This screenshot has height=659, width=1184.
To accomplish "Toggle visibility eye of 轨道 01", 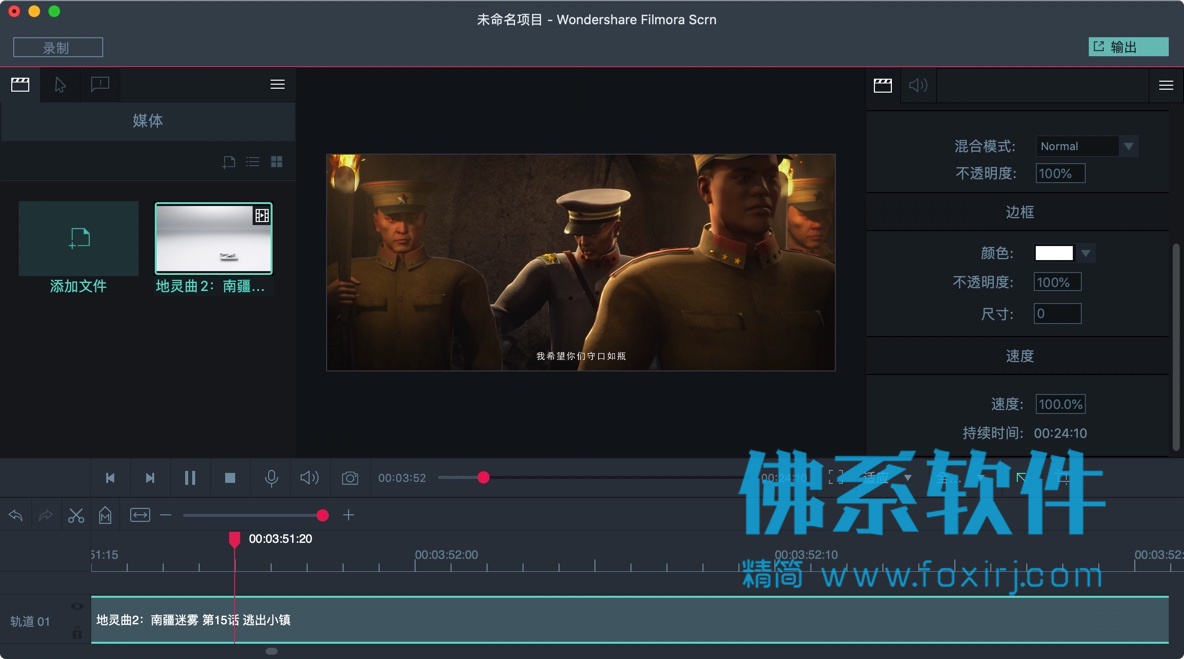I will pos(77,606).
